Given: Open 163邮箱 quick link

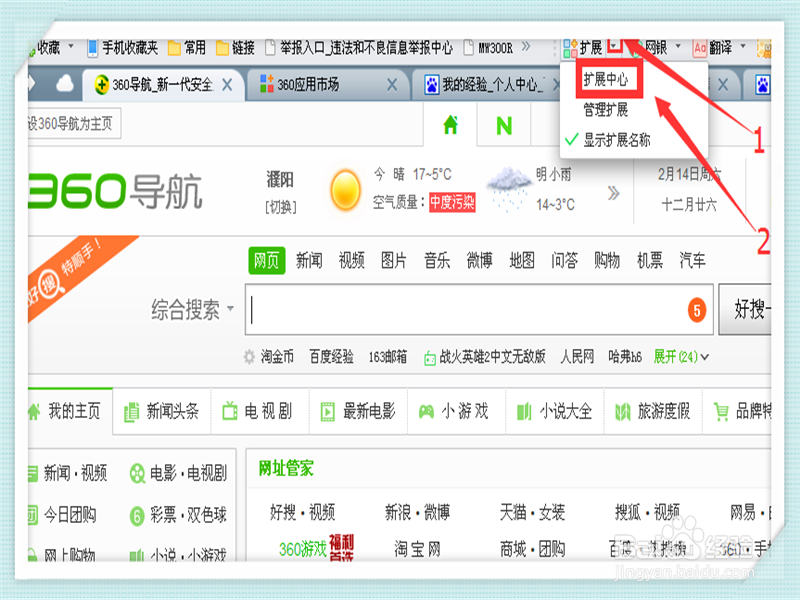Looking at the screenshot, I should pos(388,357).
